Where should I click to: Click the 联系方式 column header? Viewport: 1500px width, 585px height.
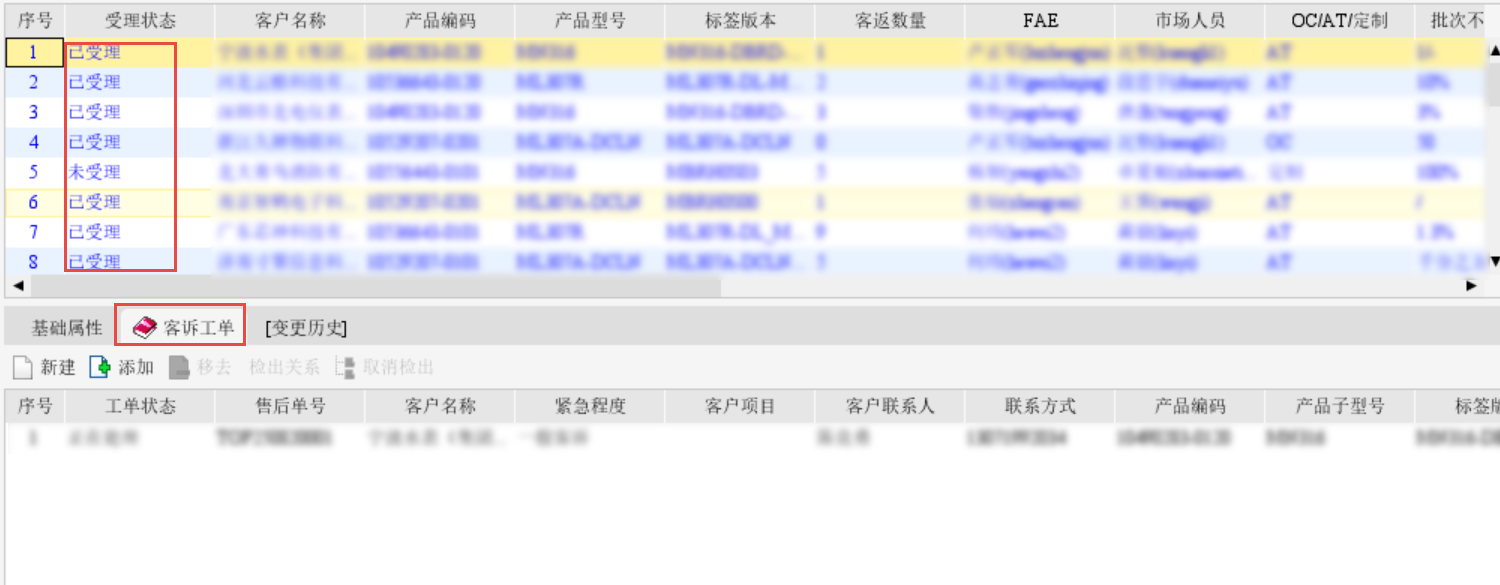(x=1040, y=406)
